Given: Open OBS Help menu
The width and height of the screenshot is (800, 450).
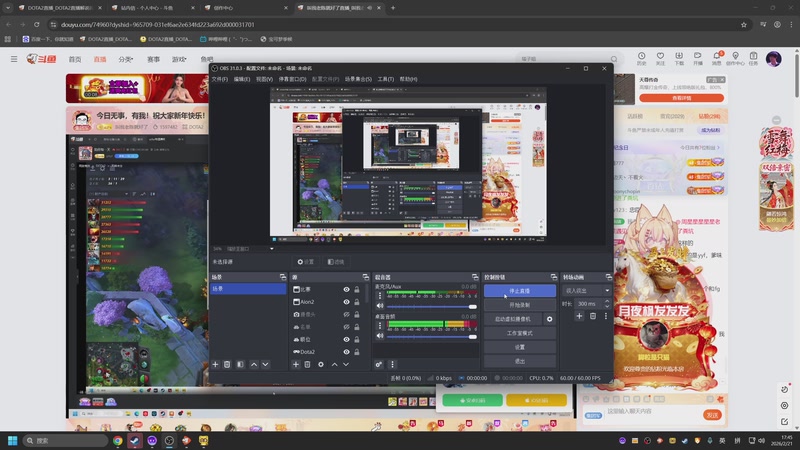Looking at the screenshot, I should coord(408,79).
